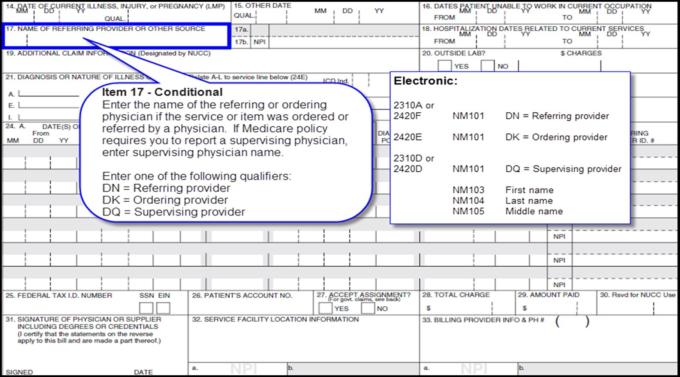Click the Electronic heading in the info box

(425, 81)
